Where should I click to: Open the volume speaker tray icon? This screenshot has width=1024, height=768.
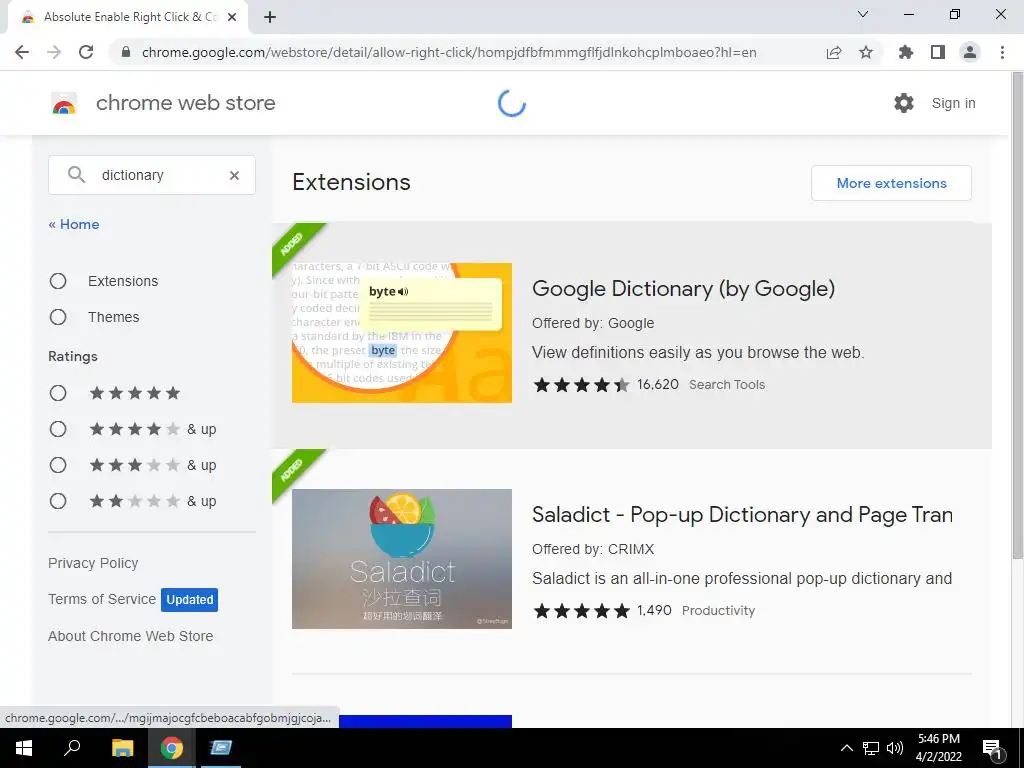tap(895, 748)
